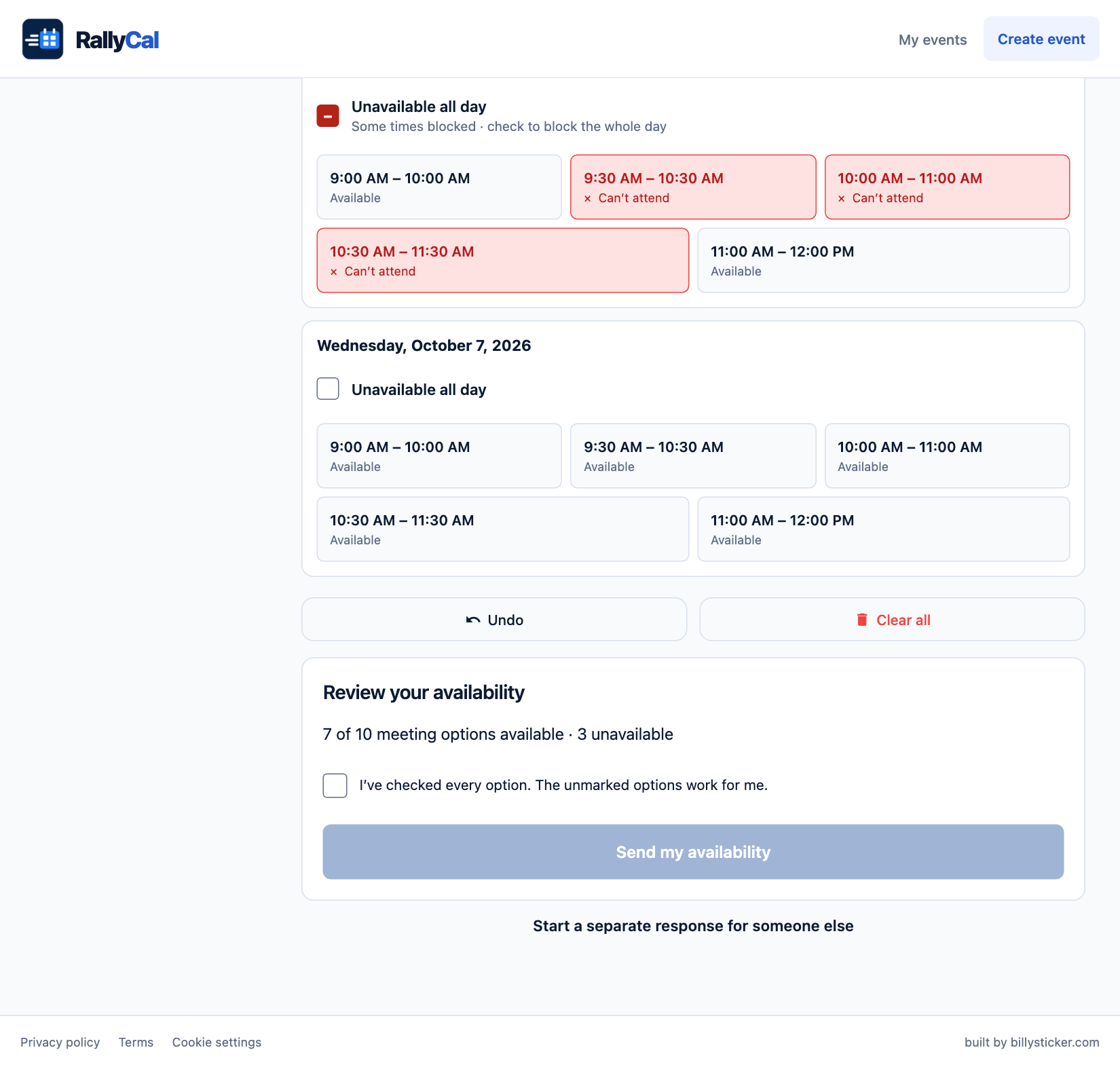The height and width of the screenshot is (1069, 1120).
Task: Visit the billysticker.com credit link
Action: 1032,1042
